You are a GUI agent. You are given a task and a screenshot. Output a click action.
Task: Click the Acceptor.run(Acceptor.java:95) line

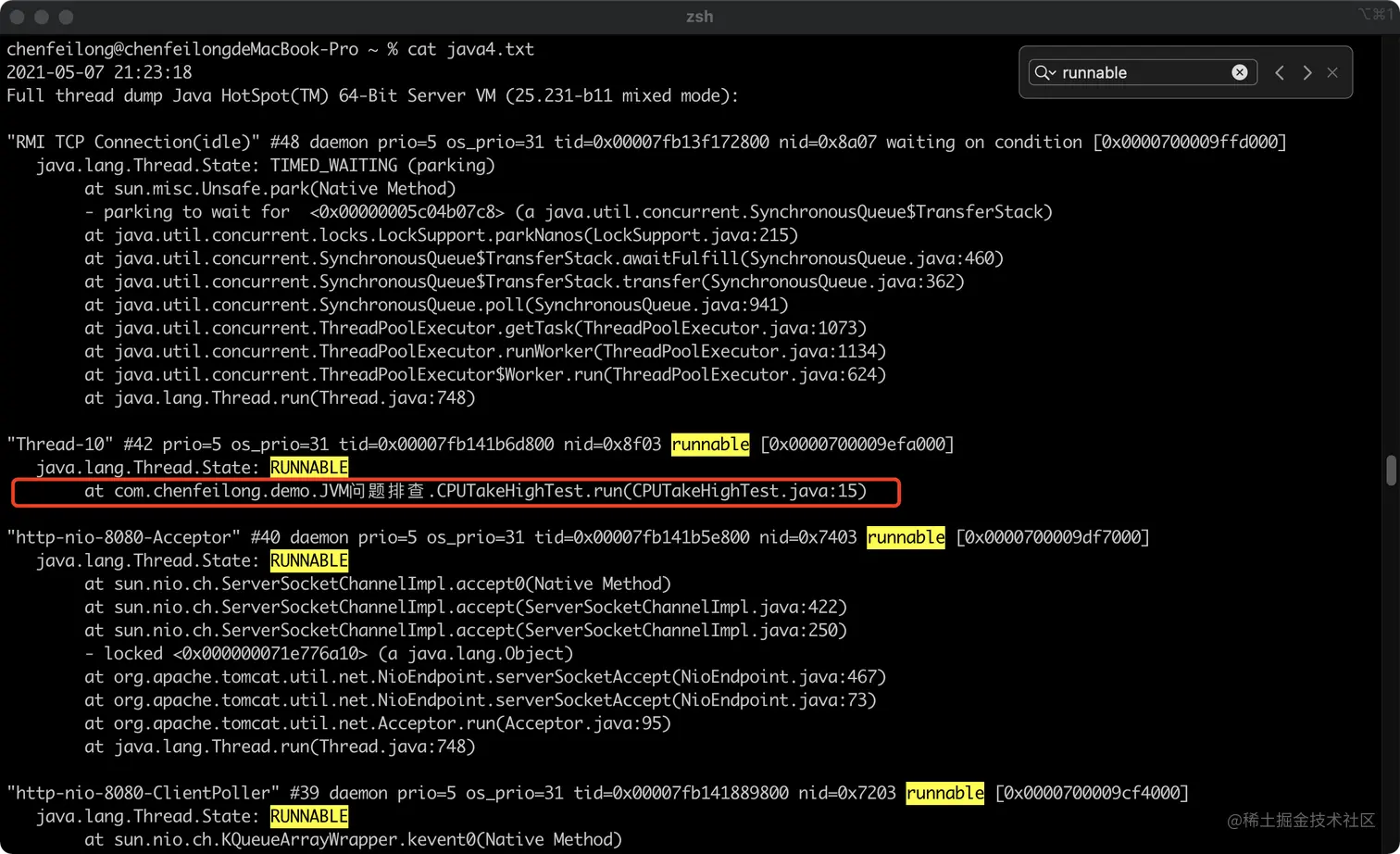pos(378,723)
